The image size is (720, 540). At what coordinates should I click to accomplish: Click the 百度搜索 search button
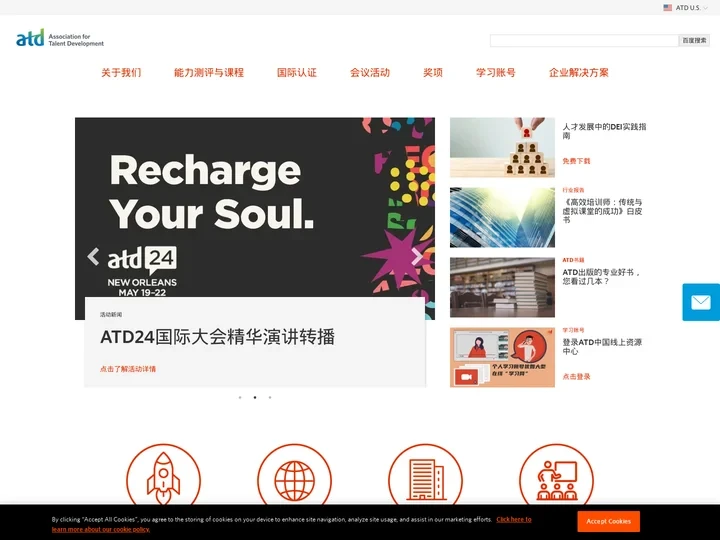[x=694, y=40]
